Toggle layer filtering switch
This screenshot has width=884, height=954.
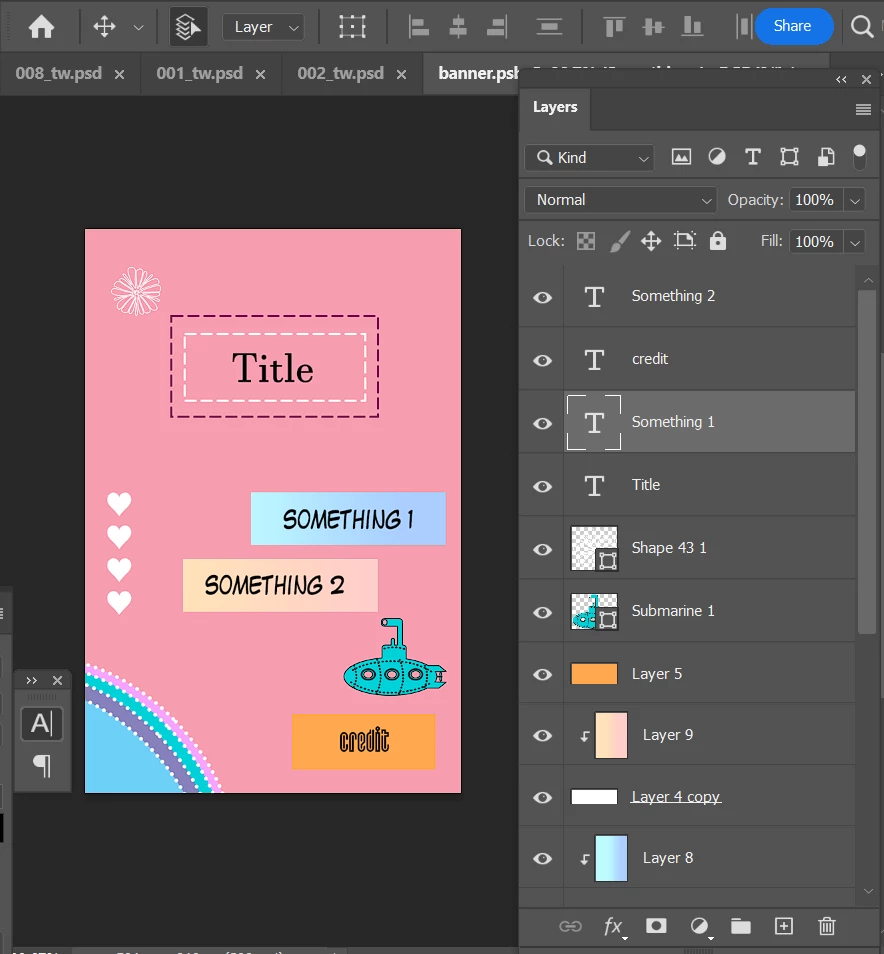(x=859, y=157)
